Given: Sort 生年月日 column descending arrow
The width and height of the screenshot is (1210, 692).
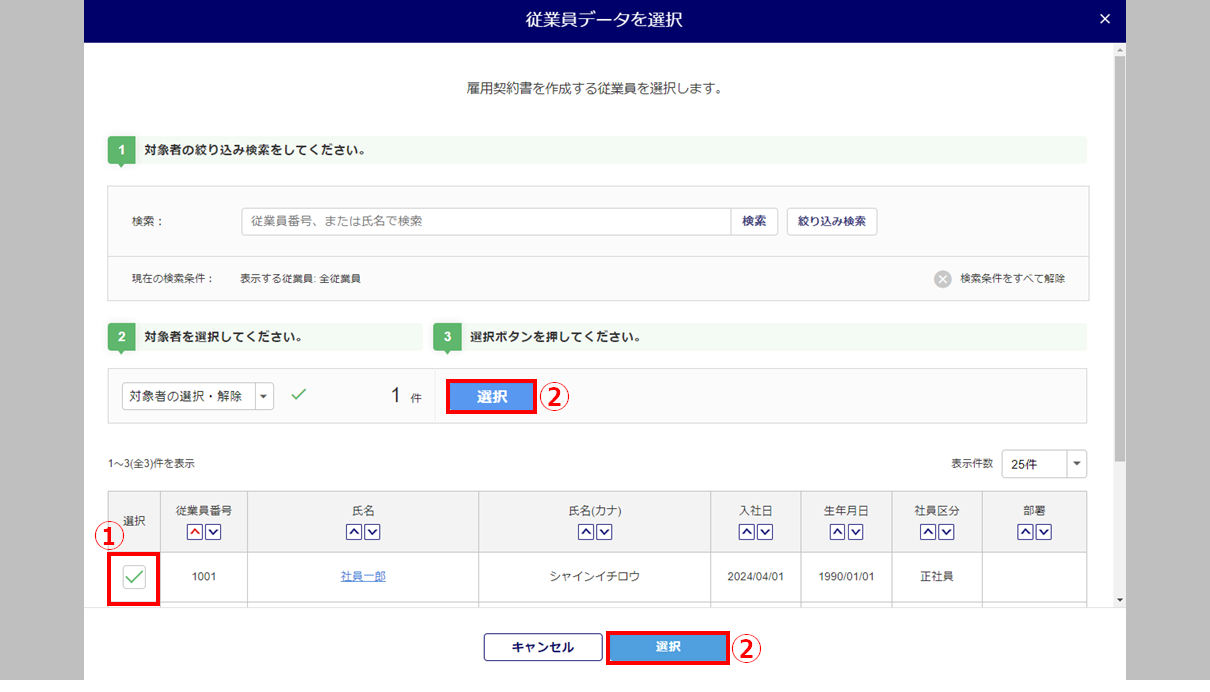Looking at the screenshot, I should [x=856, y=532].
